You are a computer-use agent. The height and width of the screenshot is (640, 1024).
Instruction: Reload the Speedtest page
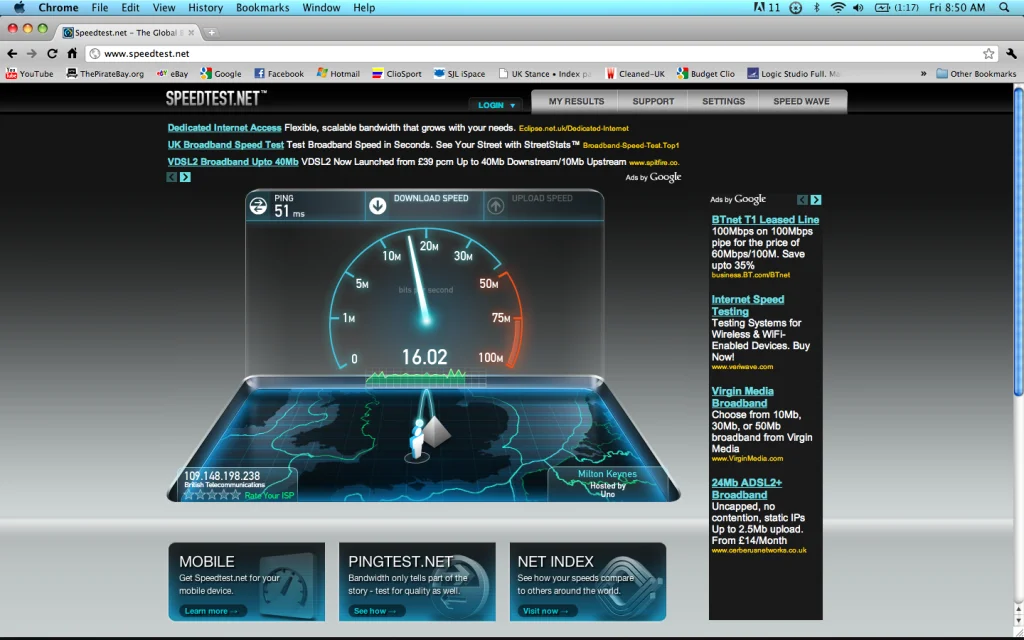coord(52,54)
